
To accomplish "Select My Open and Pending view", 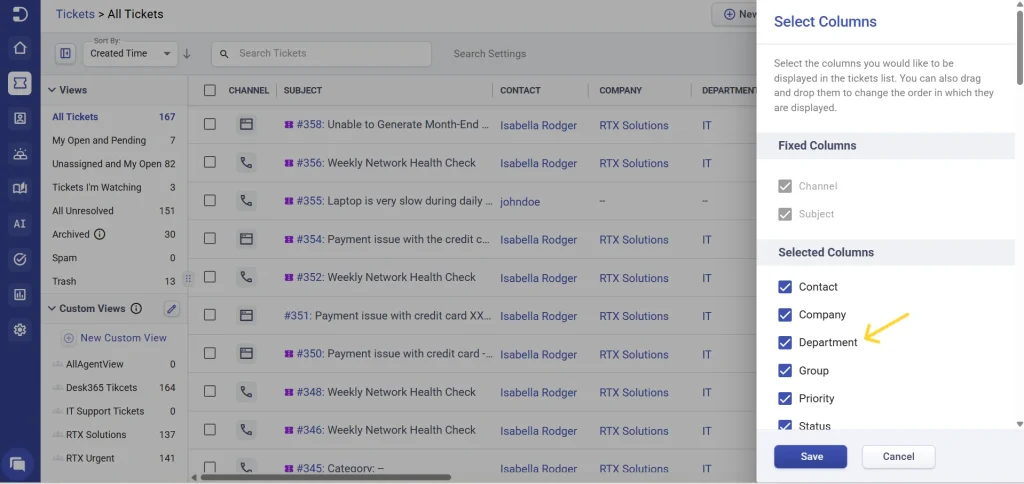I will pyautogui.click(x=99, y=141).
